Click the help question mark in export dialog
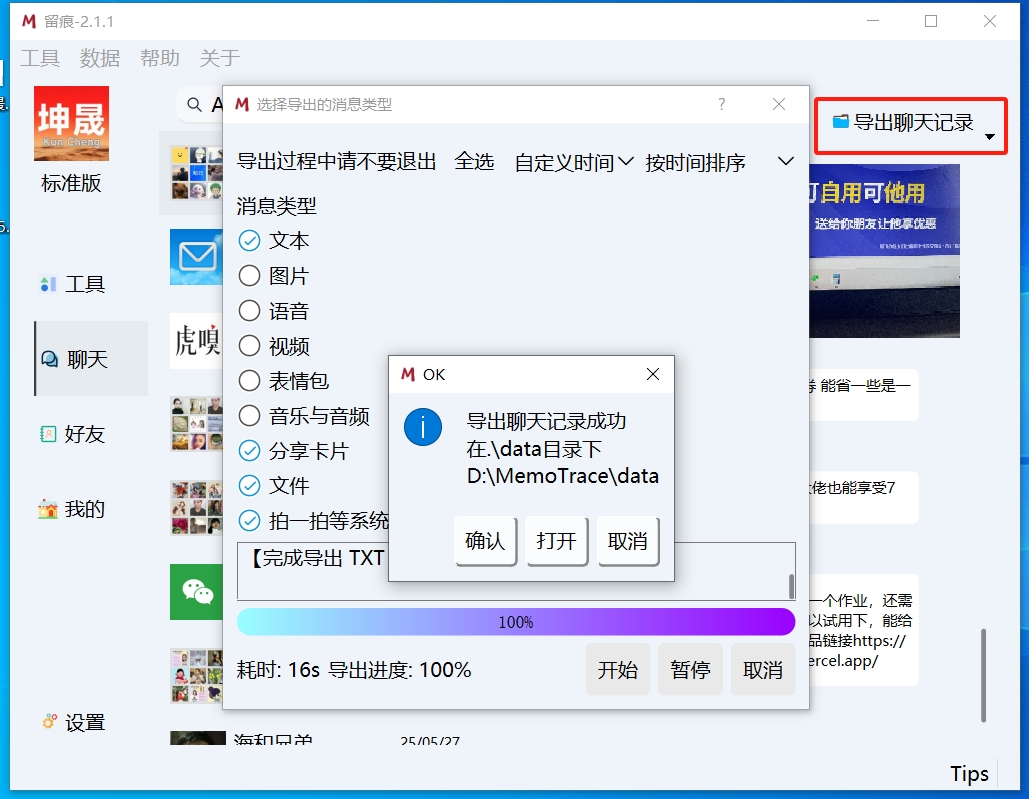This screenshot has height=799, width=1029. point(721,104)
